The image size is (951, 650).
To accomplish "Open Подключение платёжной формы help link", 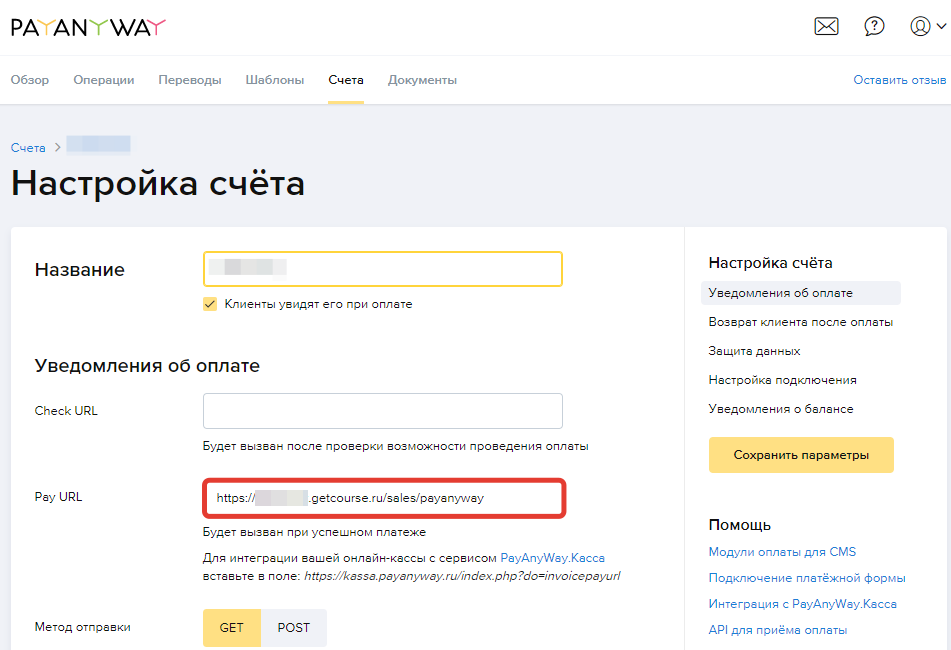I will (x=807, y=578).
